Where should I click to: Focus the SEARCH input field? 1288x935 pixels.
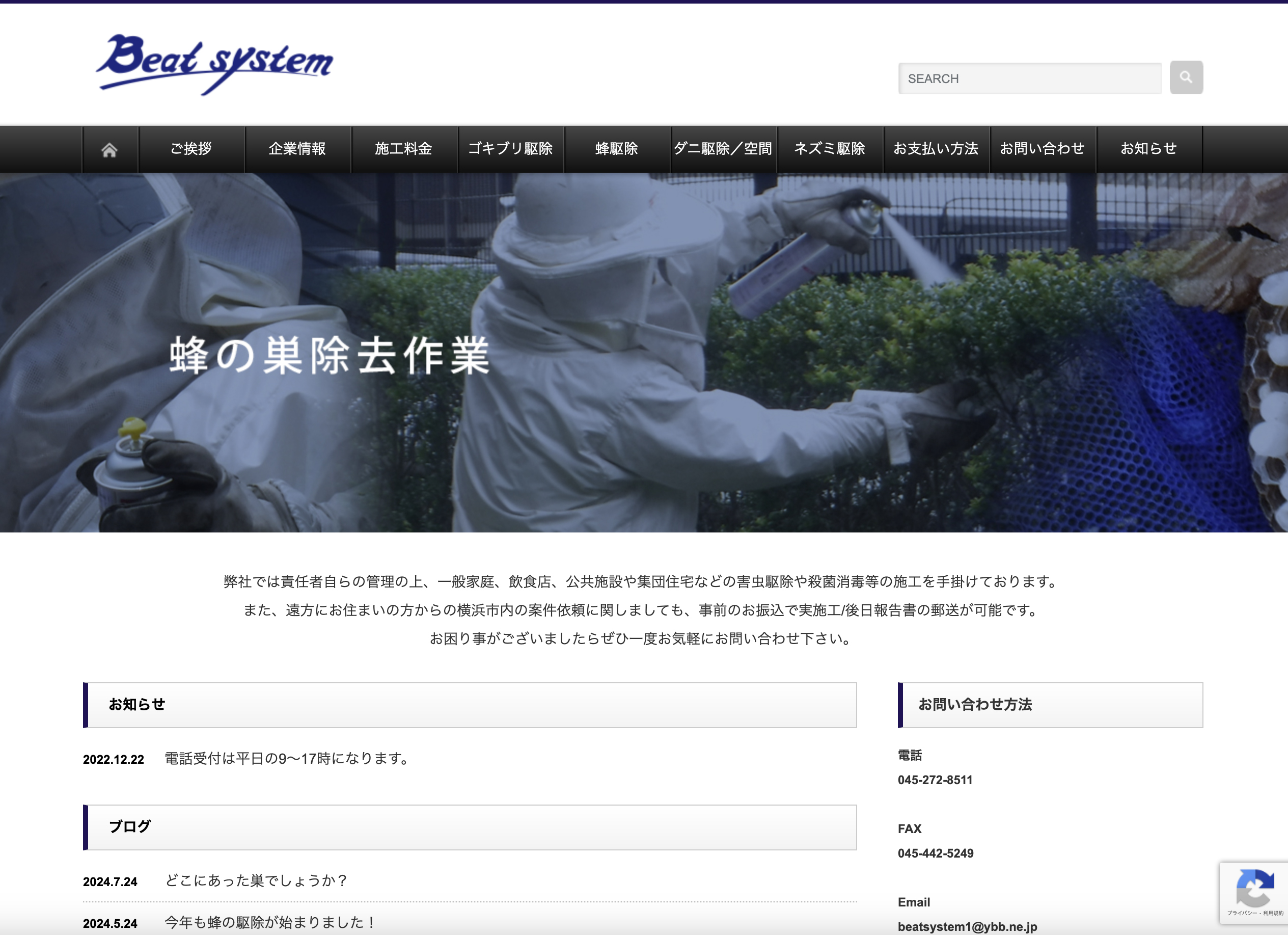point(1029,78)
